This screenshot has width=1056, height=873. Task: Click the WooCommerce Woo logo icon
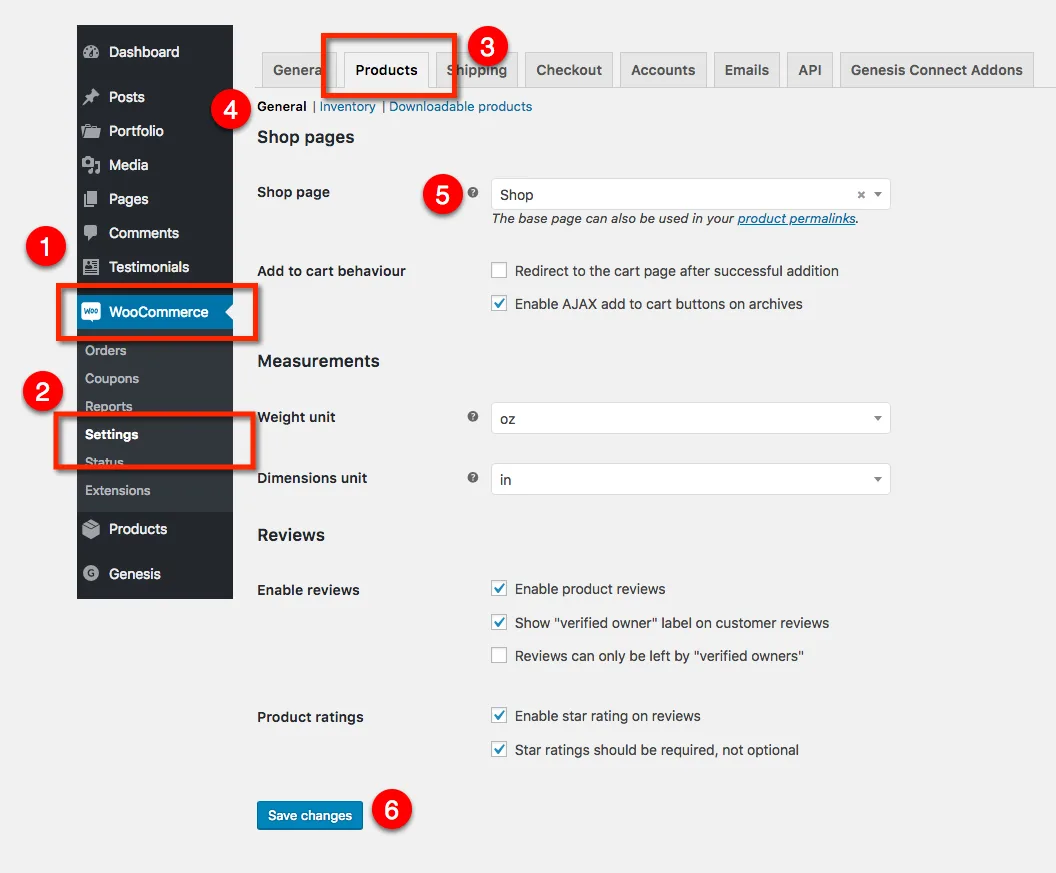(x=91, y=311)
